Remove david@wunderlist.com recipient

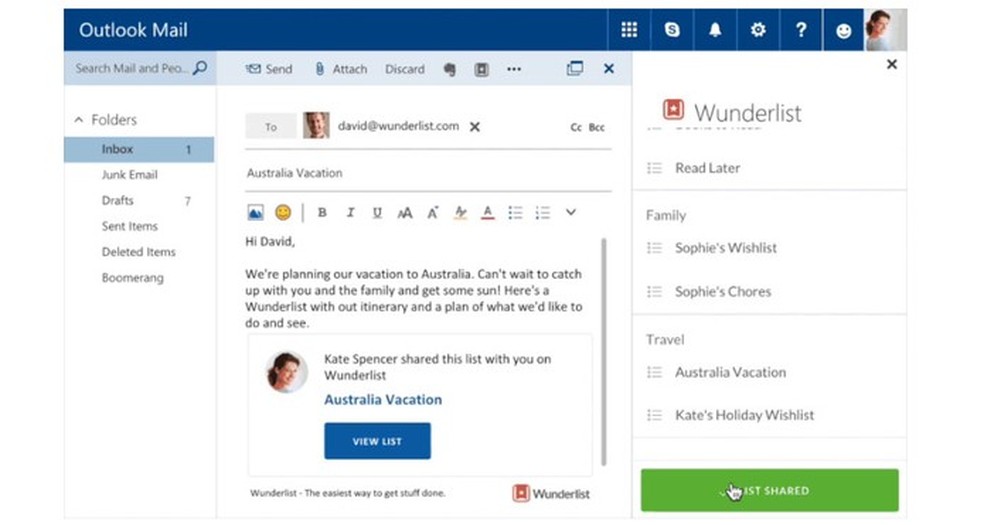tap(475, 127)
